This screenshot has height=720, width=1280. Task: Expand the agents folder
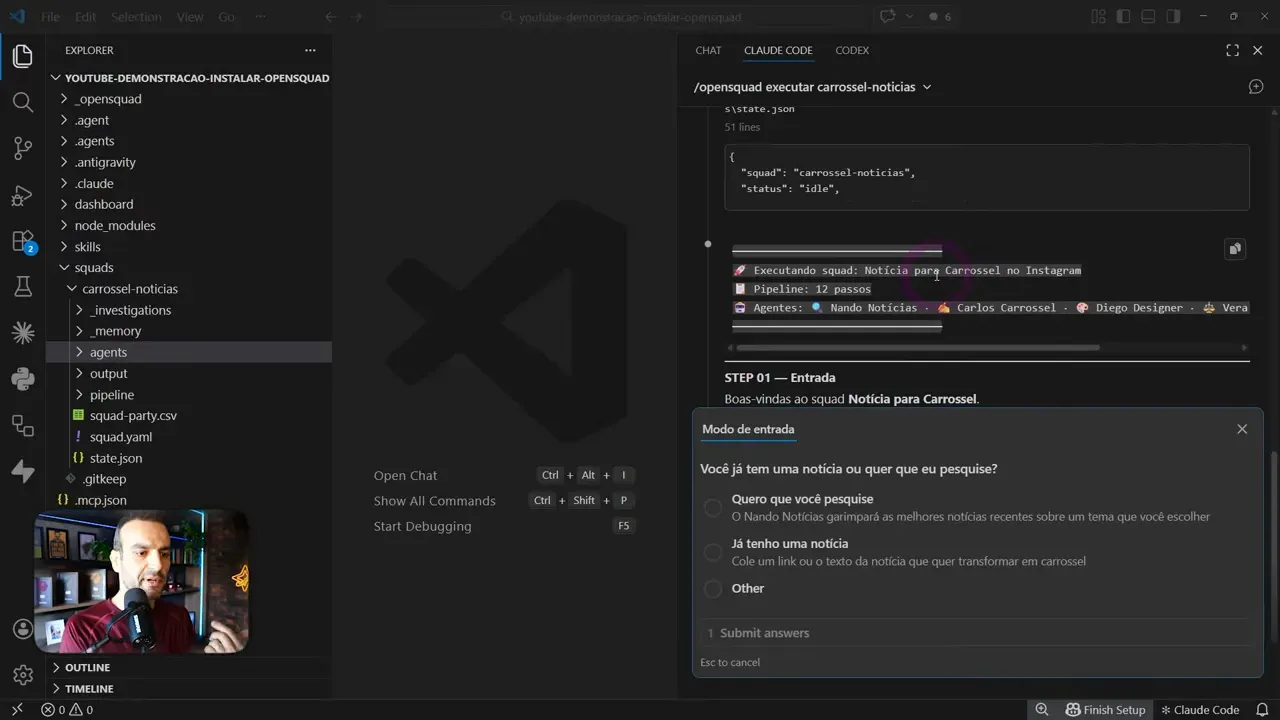click(108, 352)
